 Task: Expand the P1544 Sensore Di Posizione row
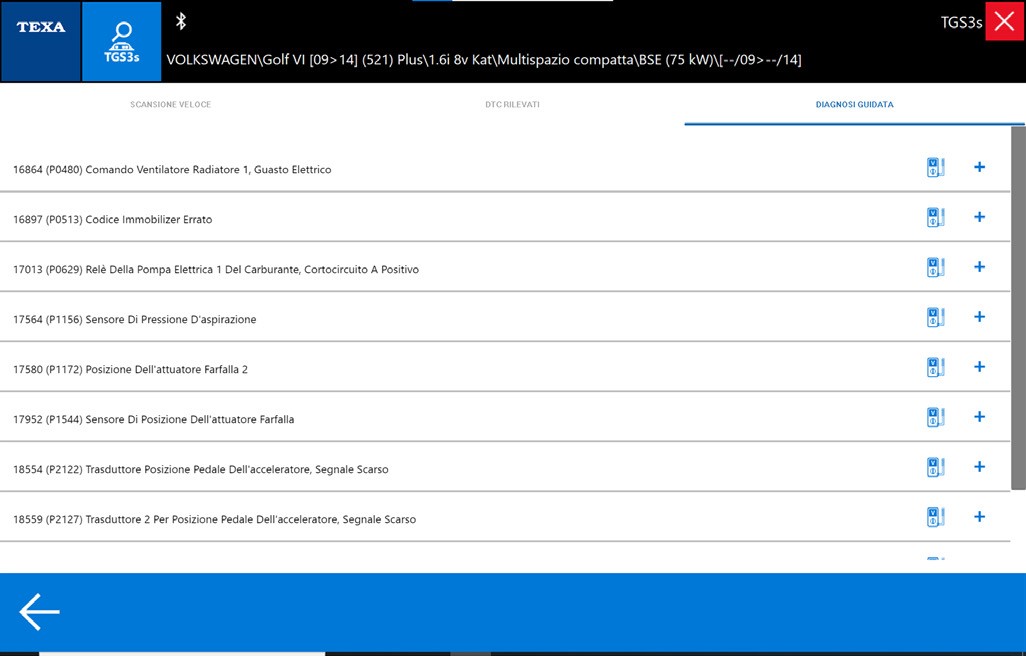click(x=980, y=417)
